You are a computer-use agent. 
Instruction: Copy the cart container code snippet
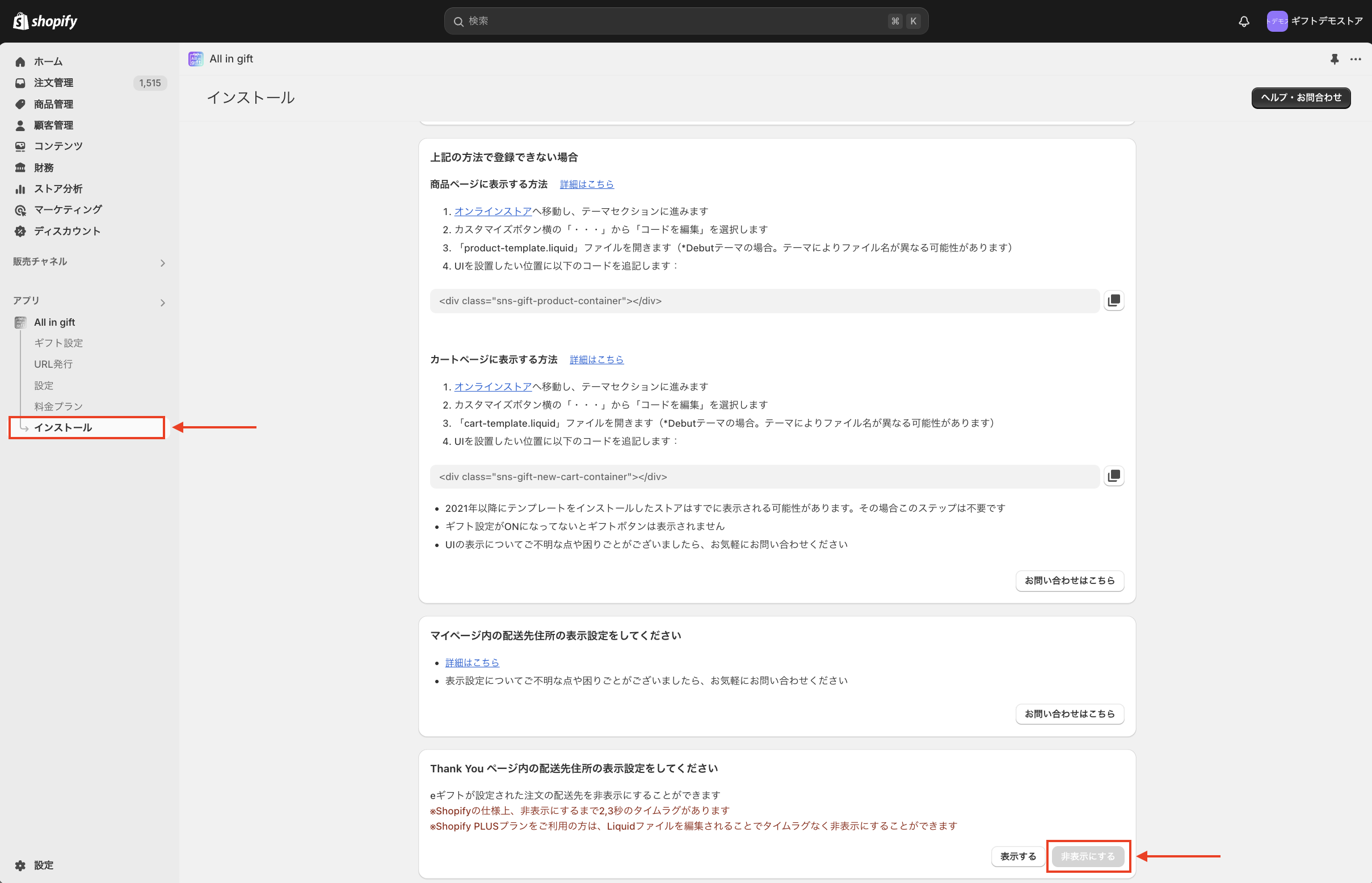(x=1113, y=476)
